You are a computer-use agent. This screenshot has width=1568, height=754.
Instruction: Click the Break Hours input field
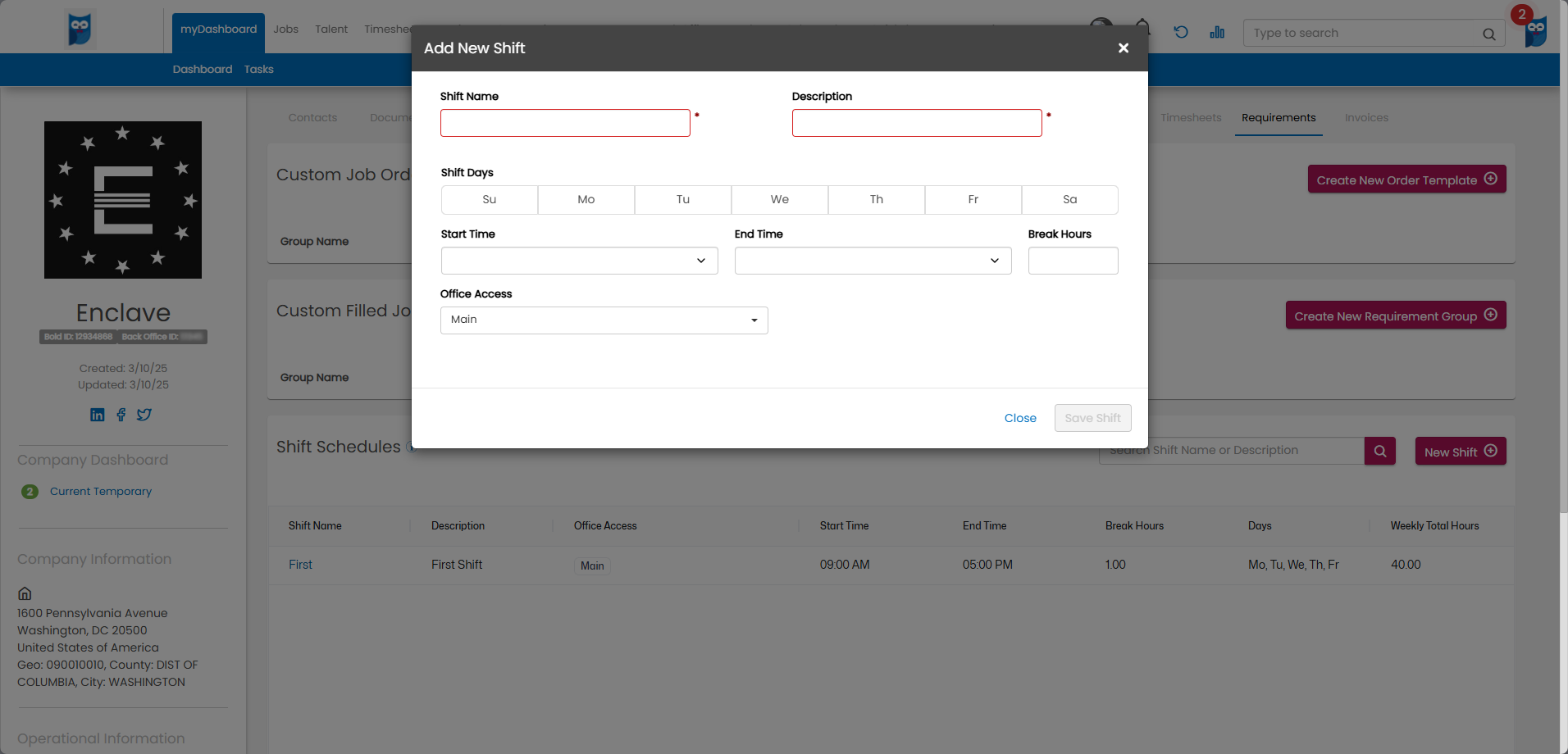coord(1073,261)
